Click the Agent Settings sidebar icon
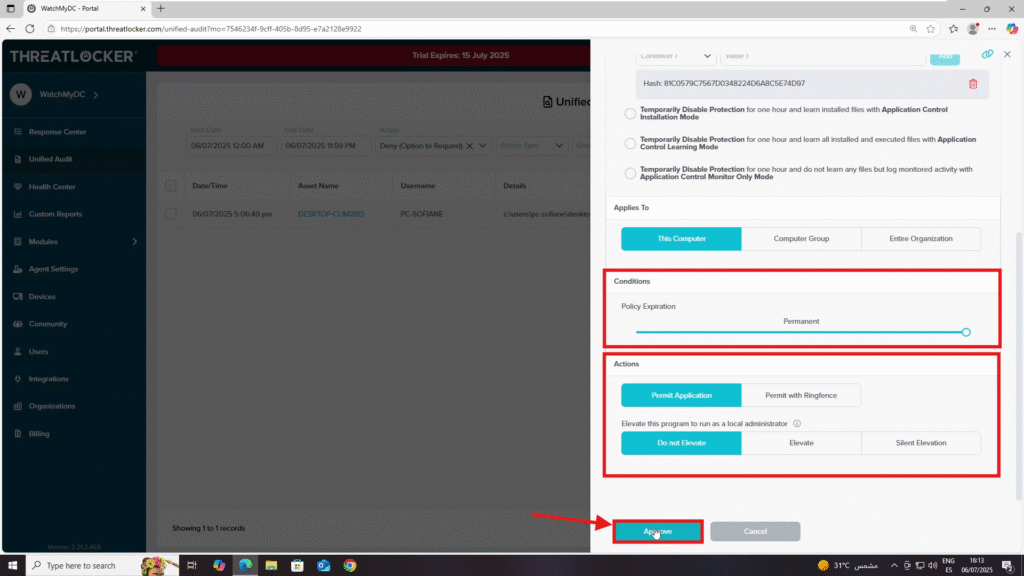 tap(18, 269)
